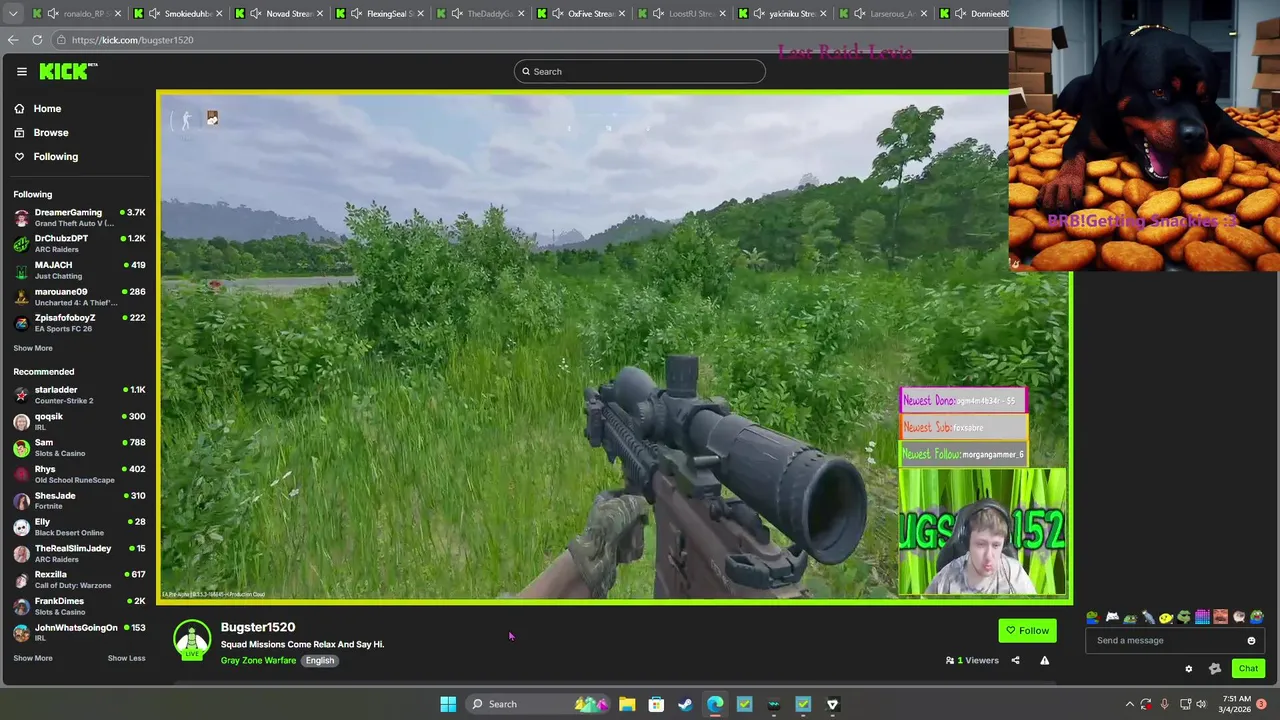Viewport: 1280px width, 720px height.
Task: Open FrankDimes channel
Action: pyautogui.click(x=80, y=606)
